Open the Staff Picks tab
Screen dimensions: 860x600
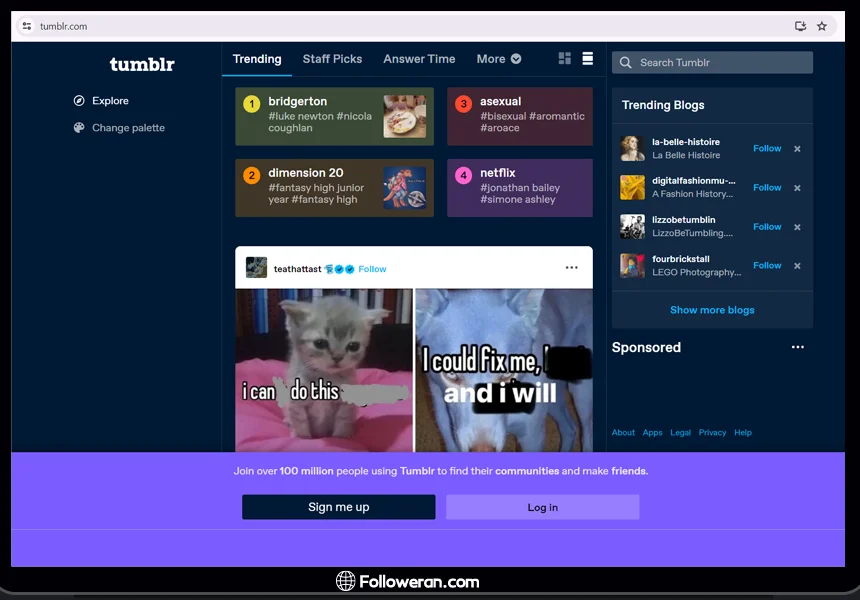pos(332,59)
